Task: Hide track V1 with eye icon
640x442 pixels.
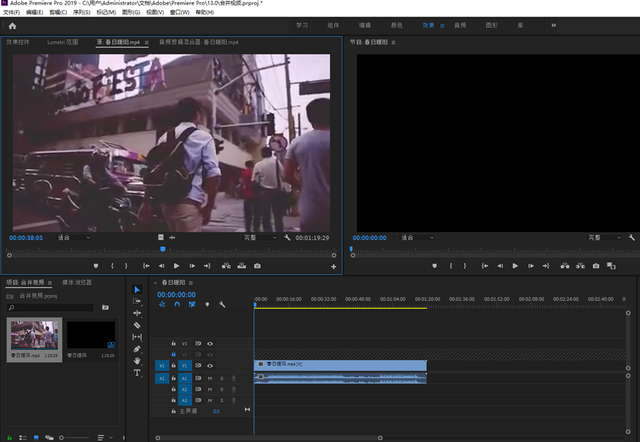Action: 210,366
